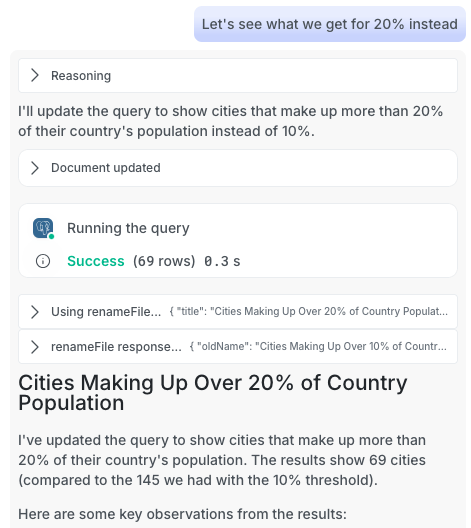Click the 0.3 s query duration
Image resolution: width=471 pixels, height=528 pixels.
pyautogui.click(x=222, y=261)
